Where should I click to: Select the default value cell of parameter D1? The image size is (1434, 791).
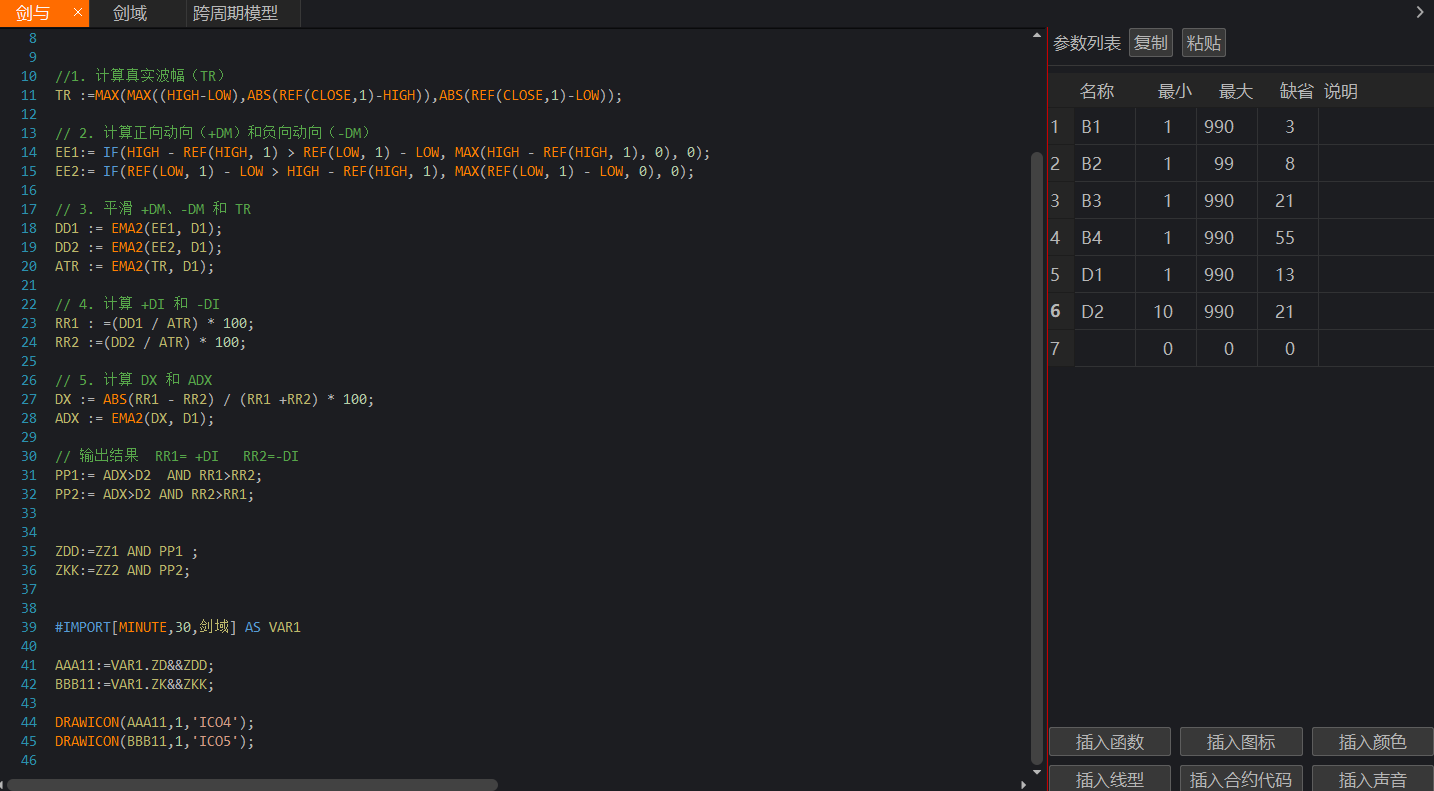(x=1286, y=274)
